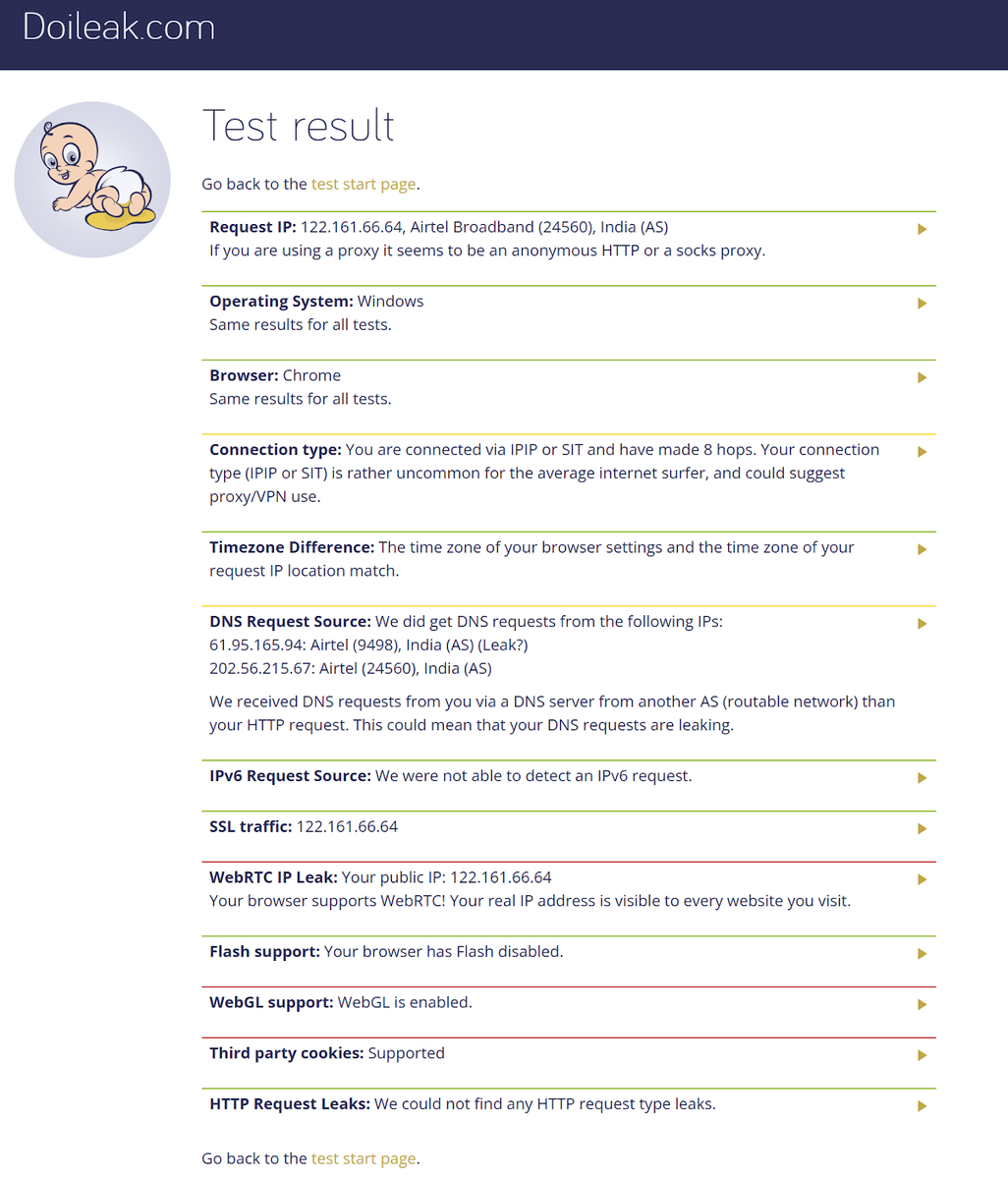Expand the Flash support row arrow
Screen dimensions: 1008x1179
[x=922, y=954]
